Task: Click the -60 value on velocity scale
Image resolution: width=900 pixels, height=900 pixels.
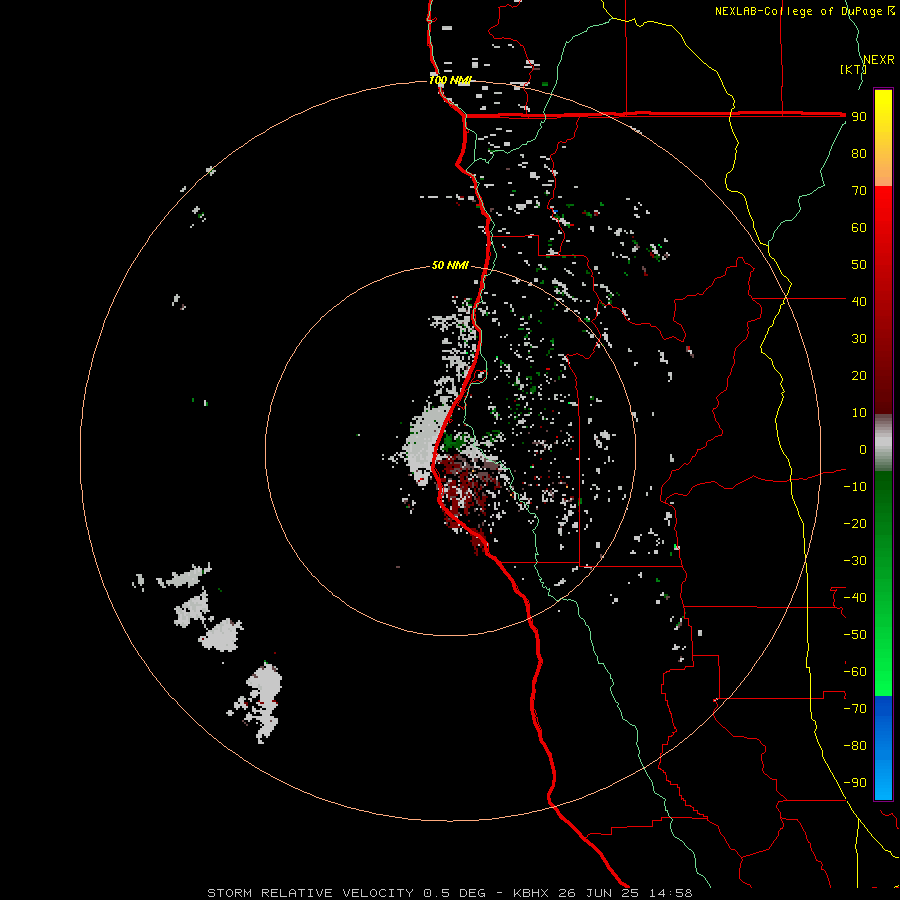Action: pos(855,672)
